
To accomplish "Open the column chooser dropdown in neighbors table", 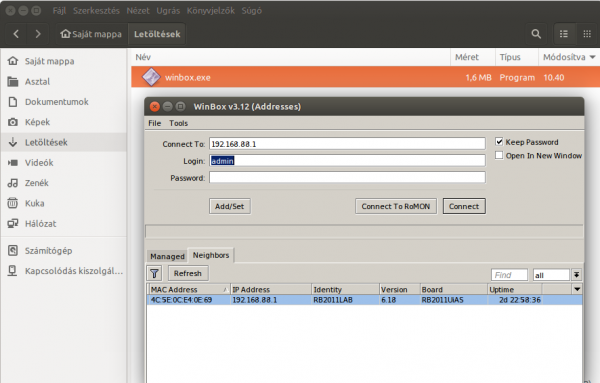I will pyautogui.click(x=577, y=289).
